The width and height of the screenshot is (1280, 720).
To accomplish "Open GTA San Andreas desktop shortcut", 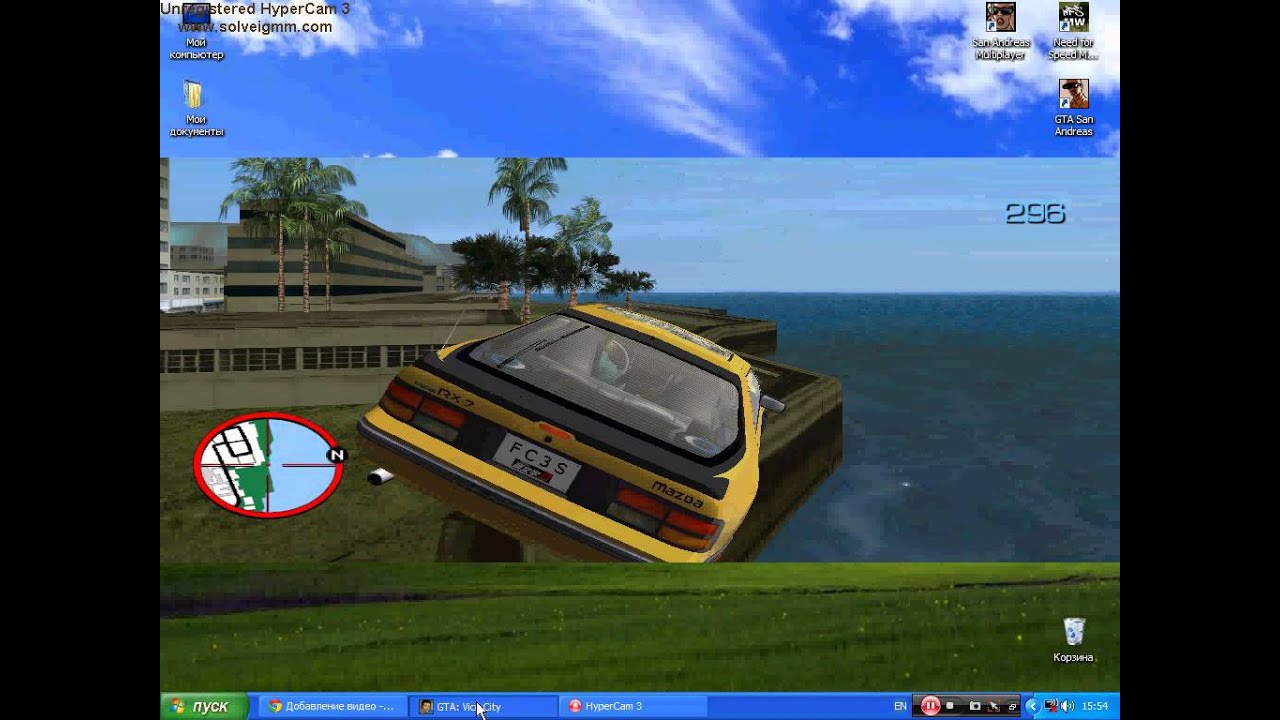I will point(1074,108).
